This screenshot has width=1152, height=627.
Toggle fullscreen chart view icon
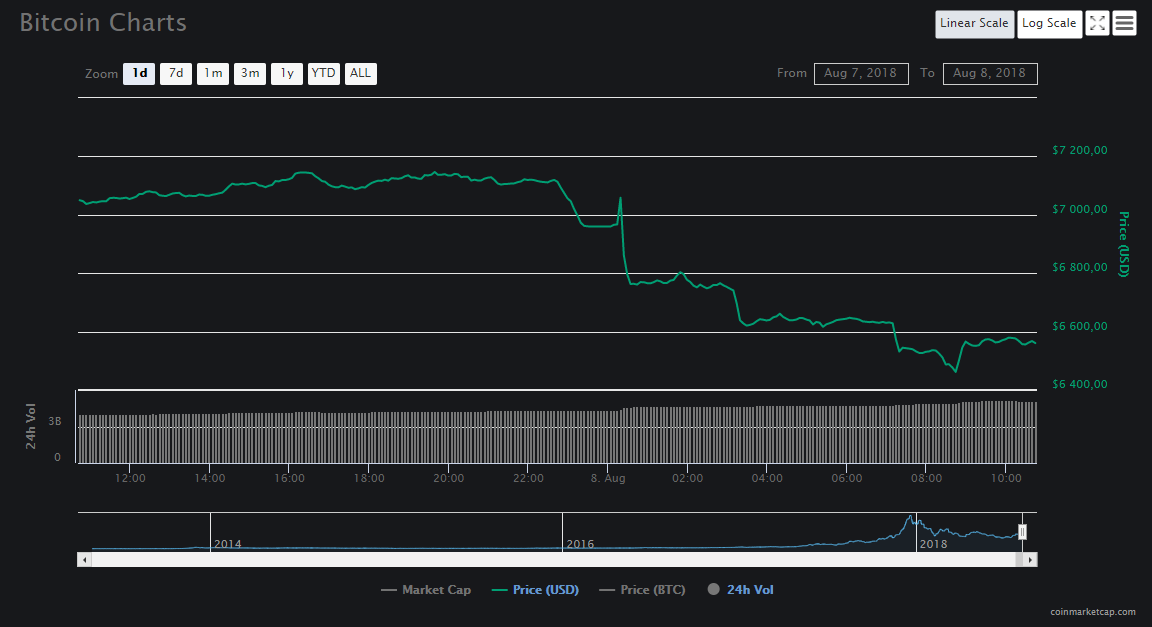click(x=1097, y=24)
